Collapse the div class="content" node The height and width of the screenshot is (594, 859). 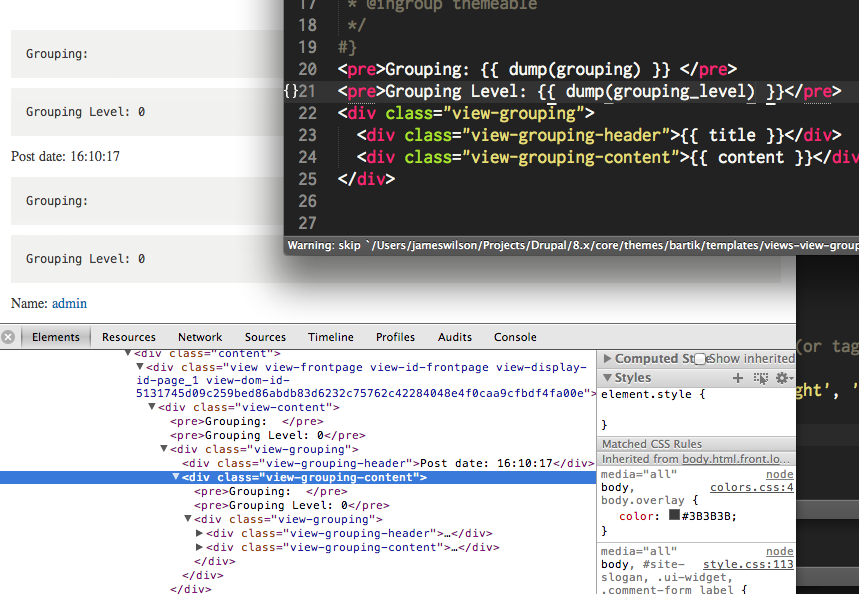128,353
